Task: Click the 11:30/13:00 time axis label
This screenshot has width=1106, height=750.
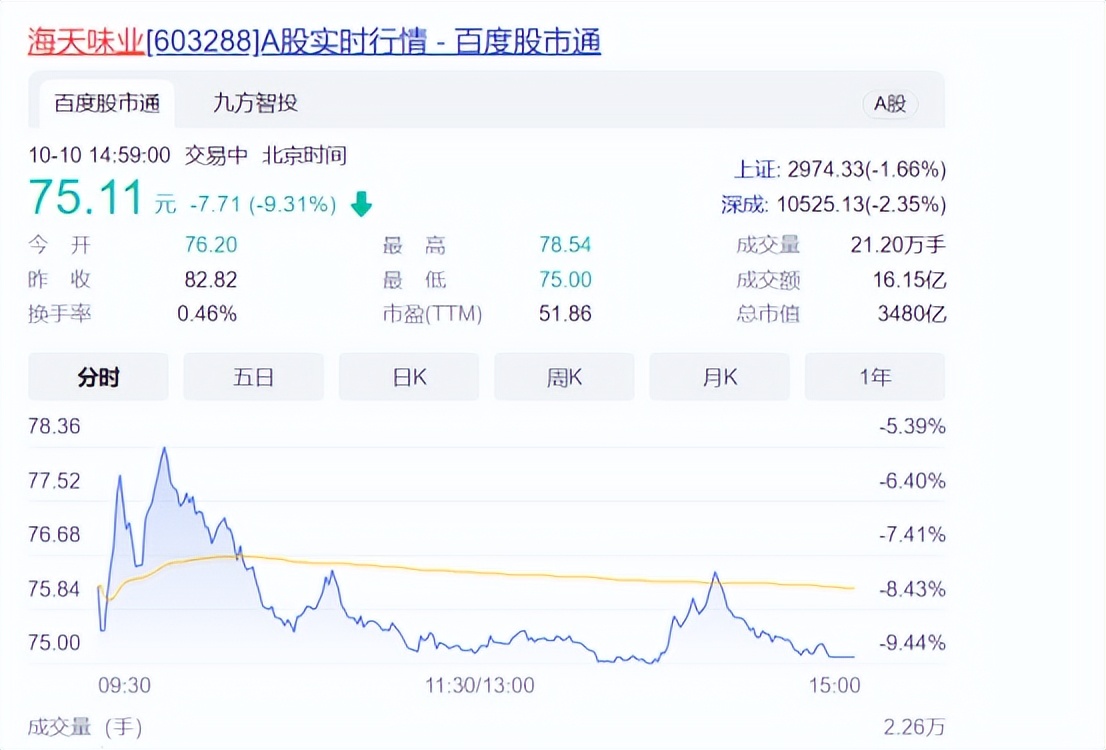Action: click(x=480, y=685)
